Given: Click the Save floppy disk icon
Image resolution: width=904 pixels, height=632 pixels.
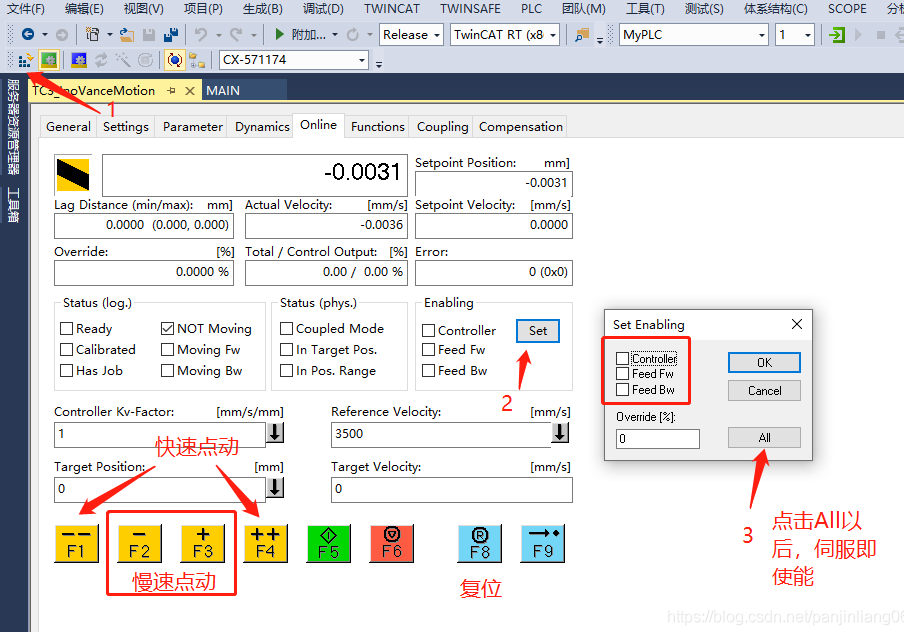Looking at the screenshot, I should 149,35.
